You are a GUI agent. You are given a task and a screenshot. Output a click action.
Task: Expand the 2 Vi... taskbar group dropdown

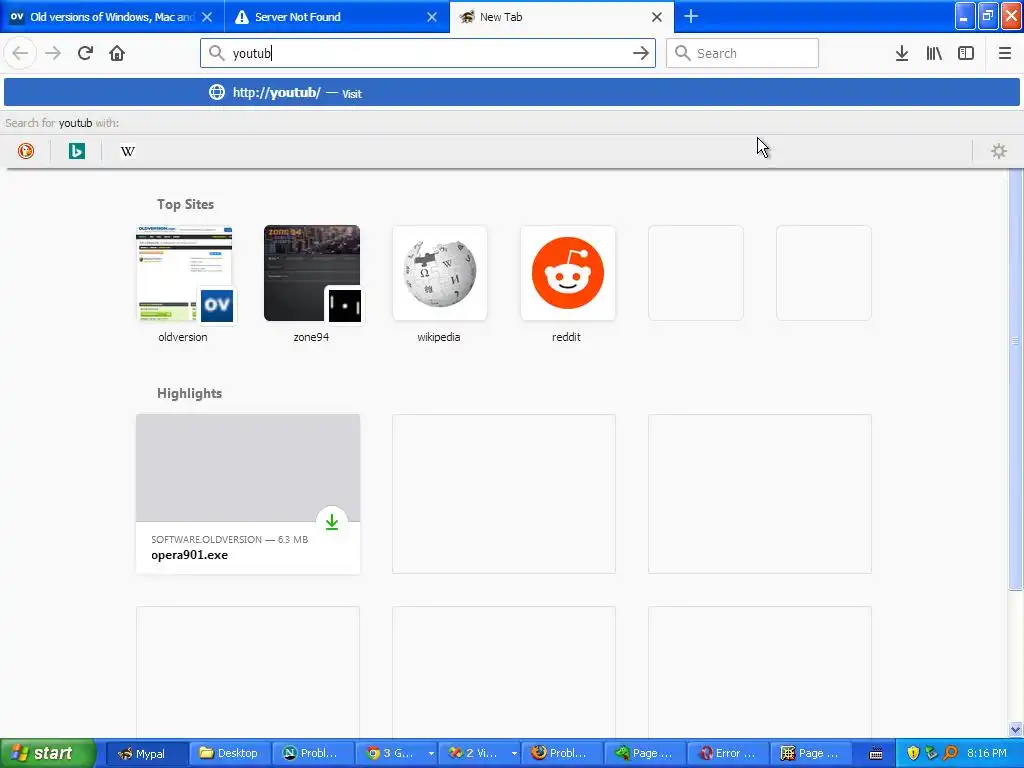click(x=514, y=753)
